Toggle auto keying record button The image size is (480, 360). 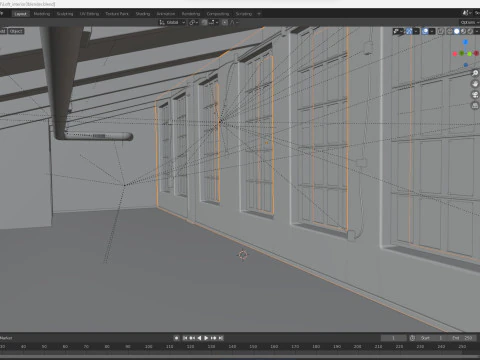tap(176, 338)
